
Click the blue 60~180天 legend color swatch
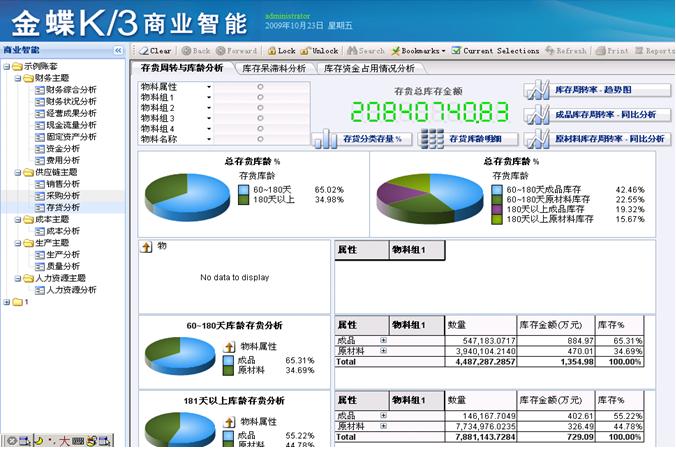(x=243, y=189)
